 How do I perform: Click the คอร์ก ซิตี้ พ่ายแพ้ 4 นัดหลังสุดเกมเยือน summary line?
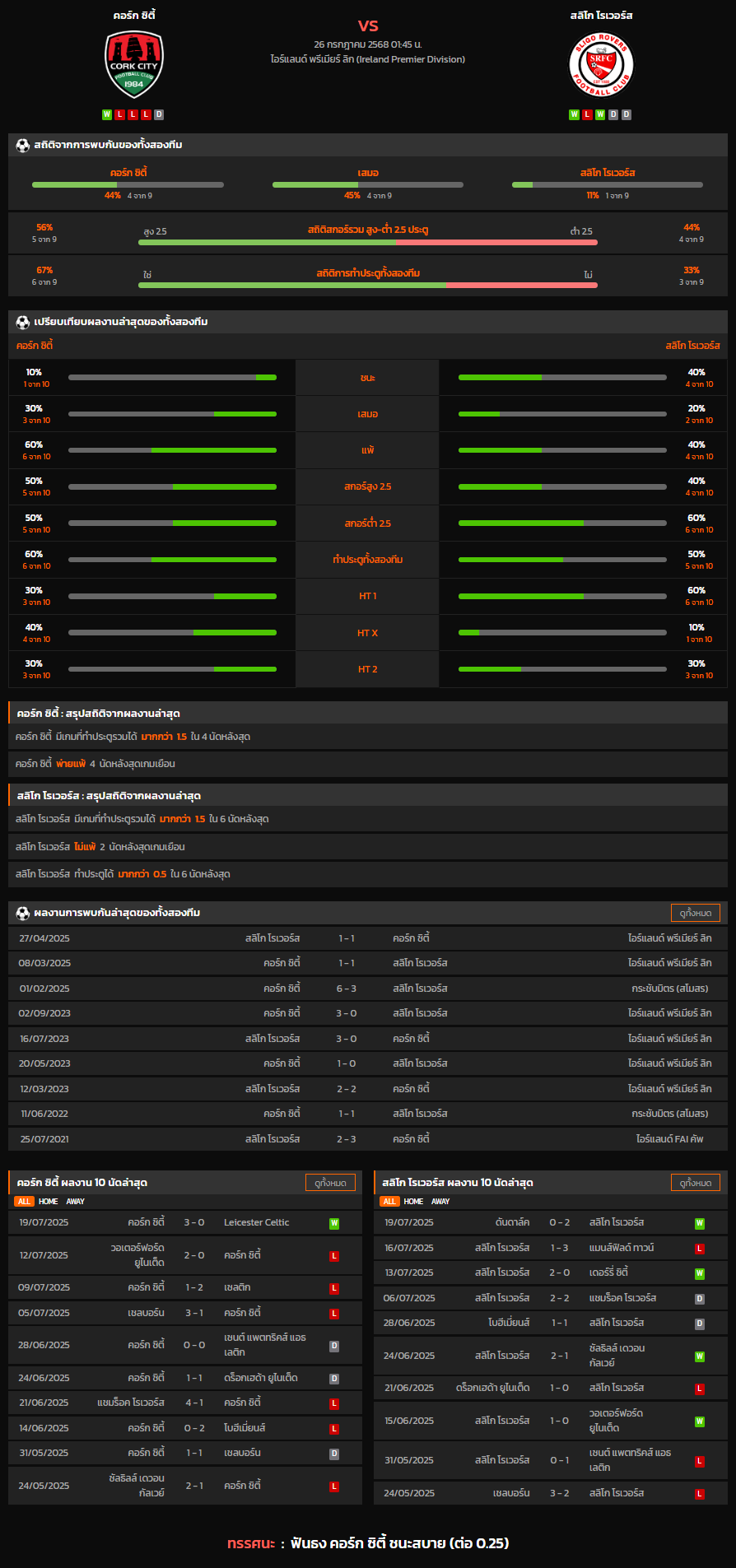[x=368, y=764]
